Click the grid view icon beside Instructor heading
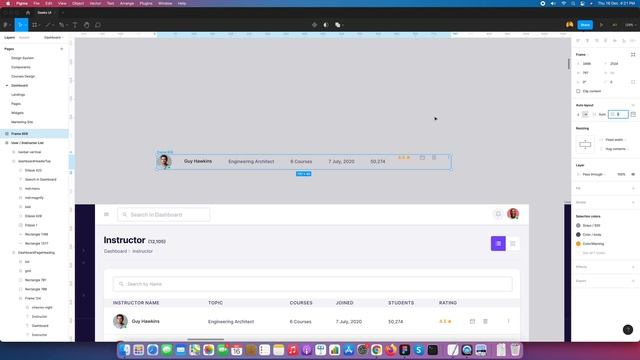The width and height of the screenshot is (640, 360). [513, 244]
